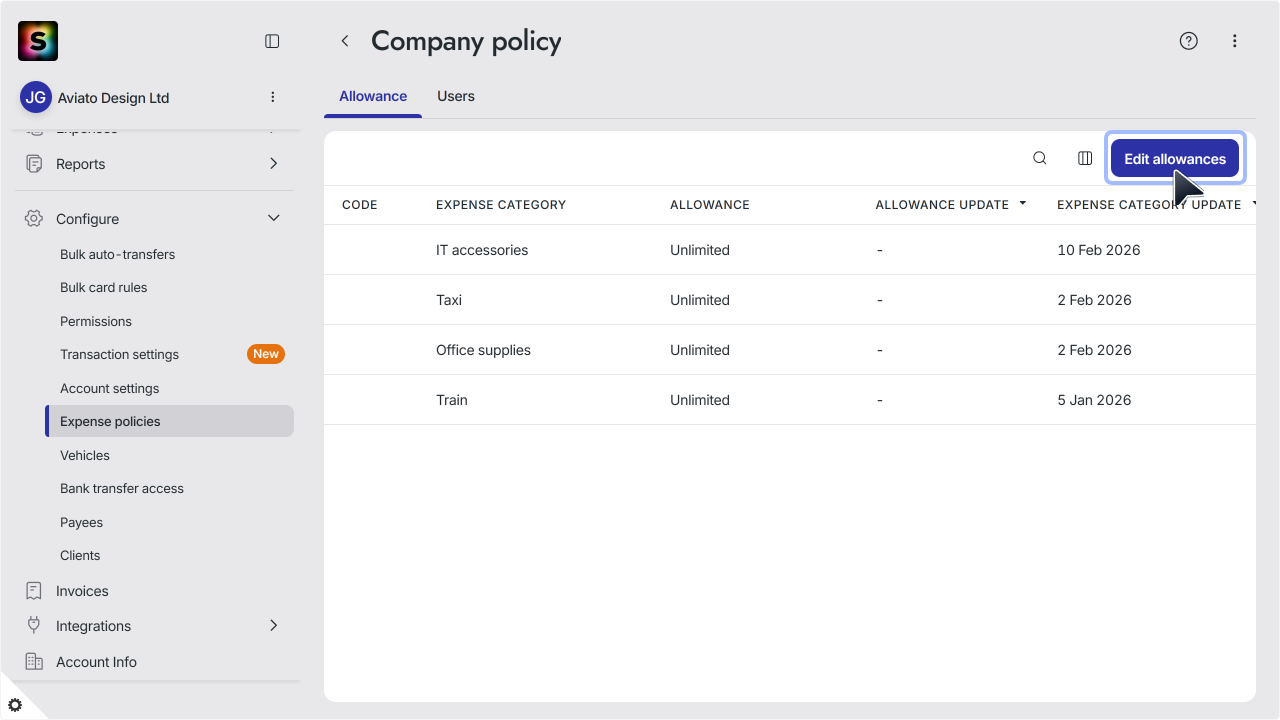Sort by Allowance Update arrow
The width and height of the screenshot is (1280, 720).
[x=1023, y=203]
